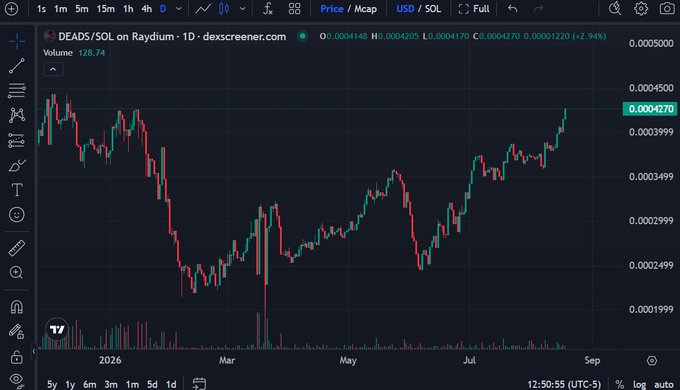The width and height of the screenshot is (680, 390).
Task: Select the text annotation tool
Action: tap(17, 190)
